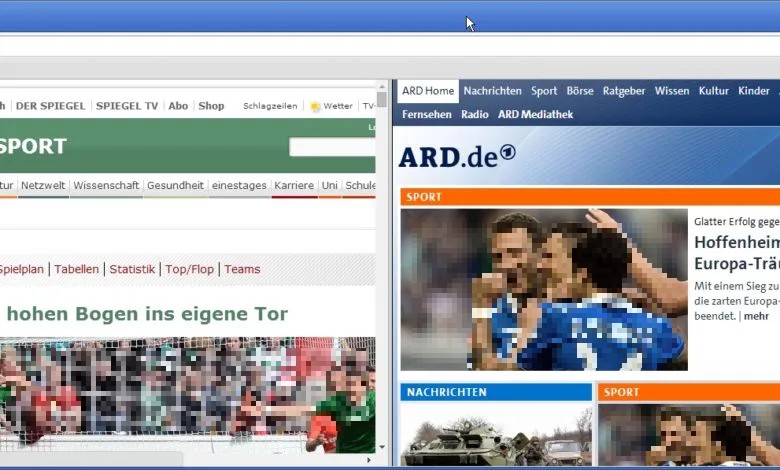Open the Statistik sports link

coord(132,269)
